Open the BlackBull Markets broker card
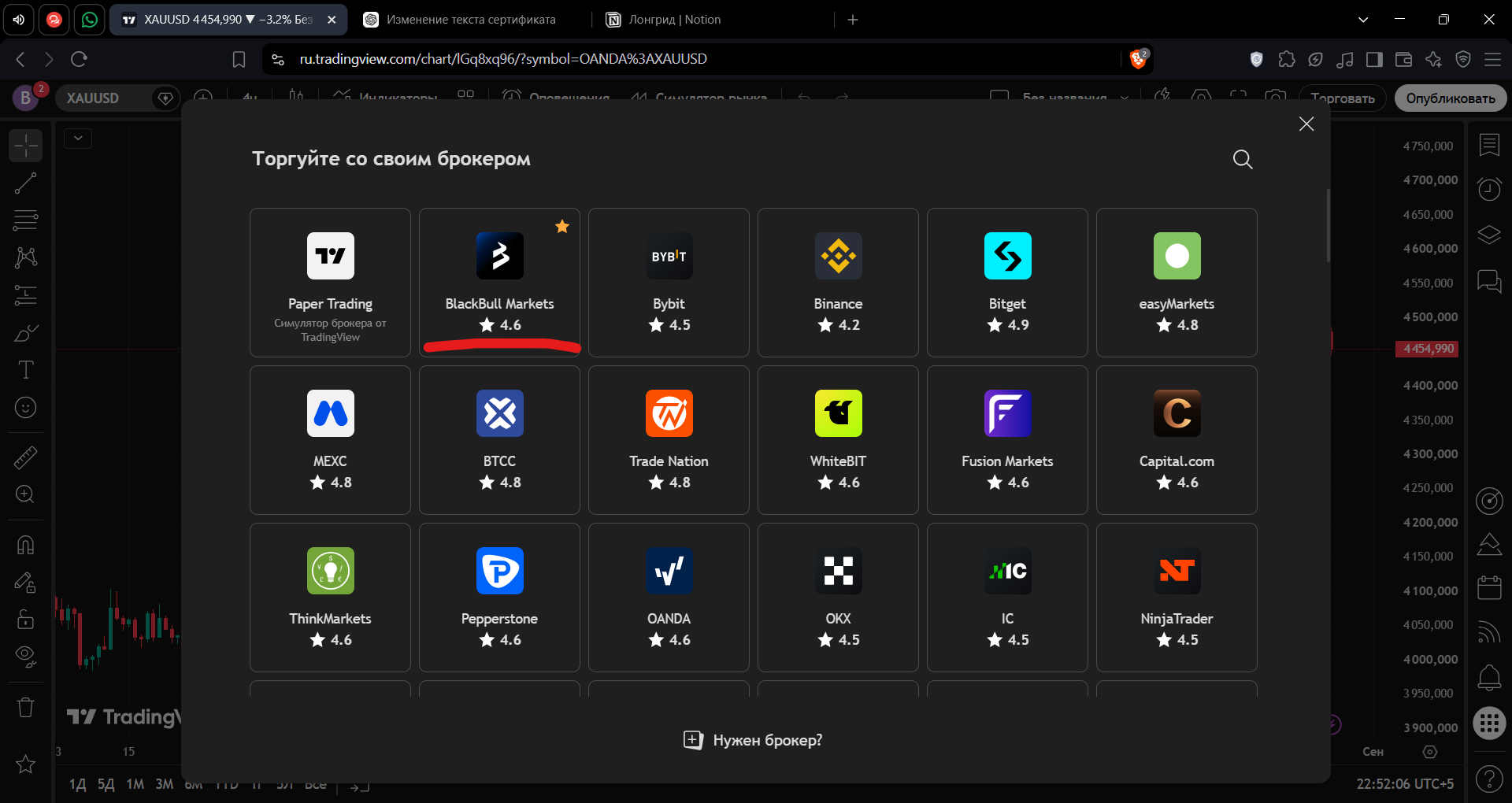The height and width of the screenshot is (803, 1512). click(x=499, y=283)
